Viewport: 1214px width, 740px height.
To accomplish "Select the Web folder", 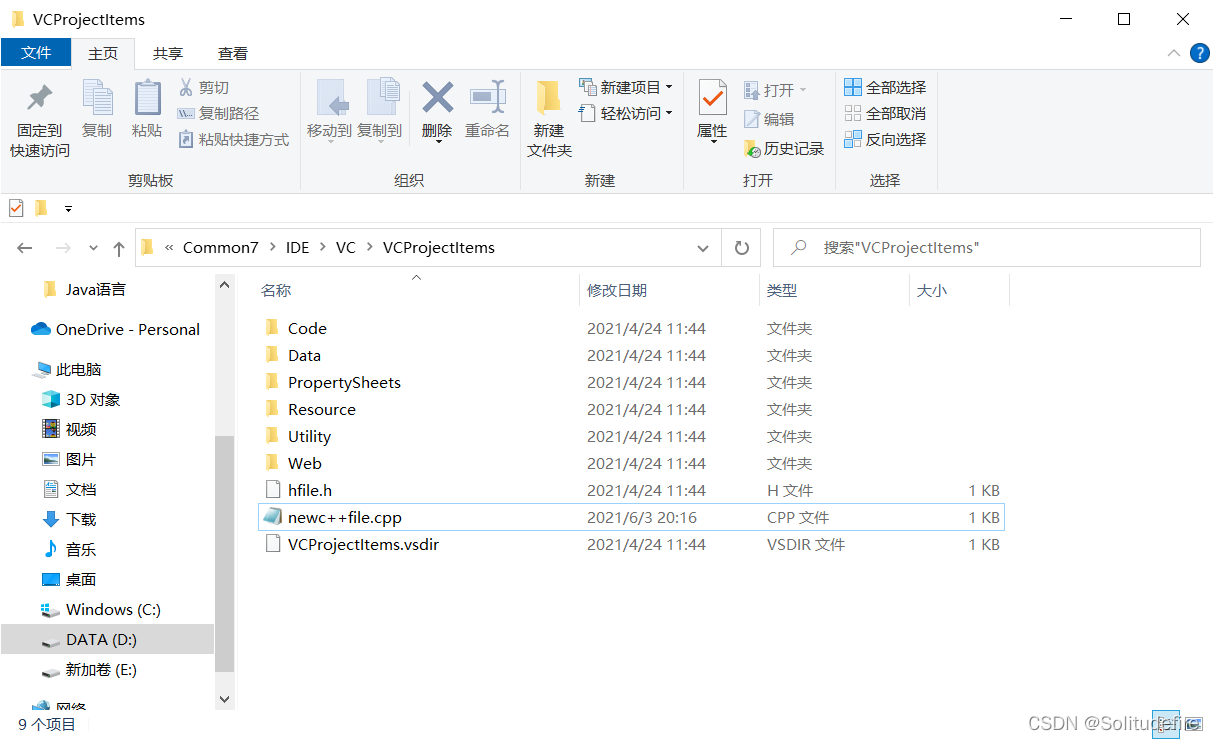I will 630,463.
